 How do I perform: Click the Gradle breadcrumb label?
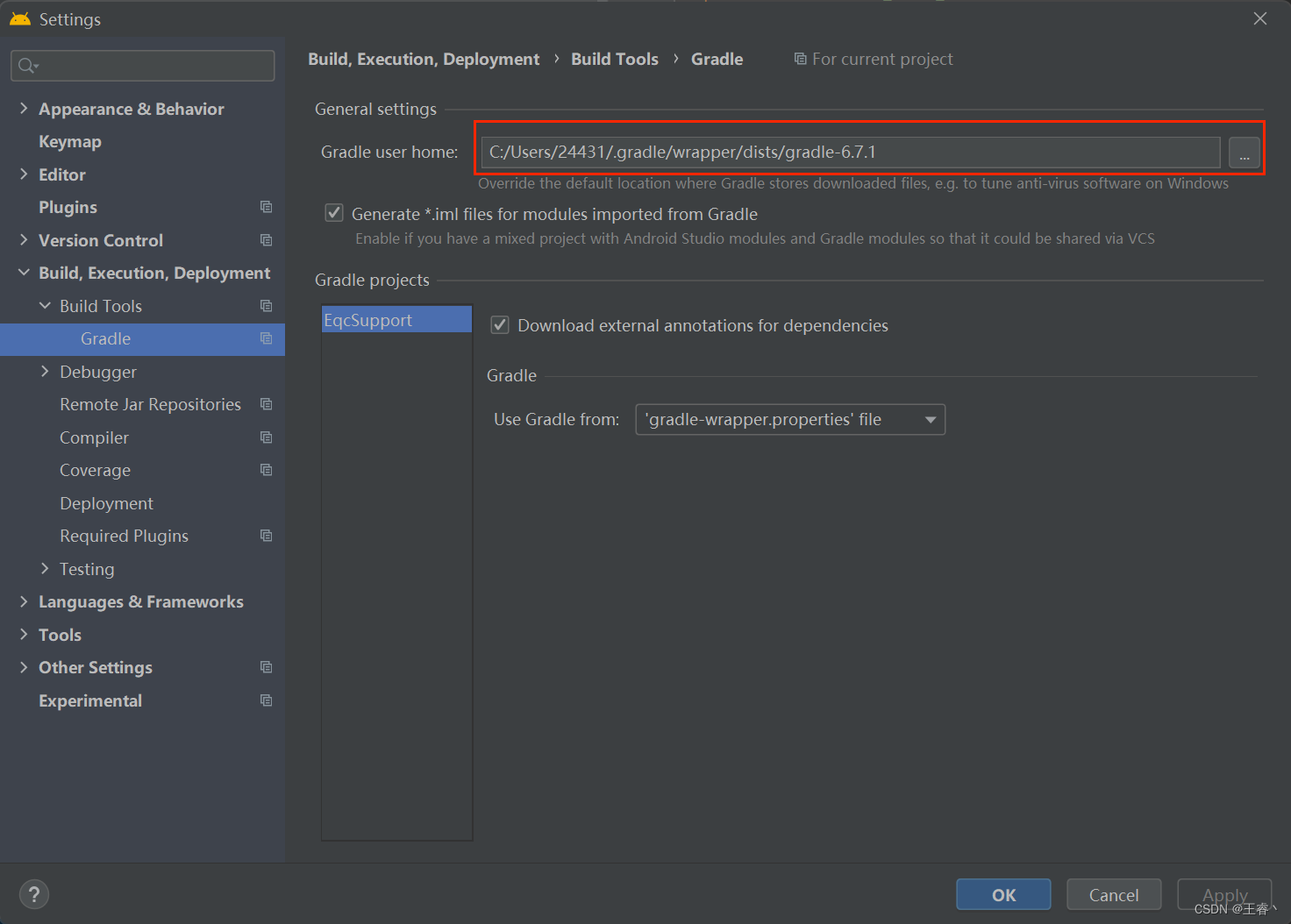717,59
